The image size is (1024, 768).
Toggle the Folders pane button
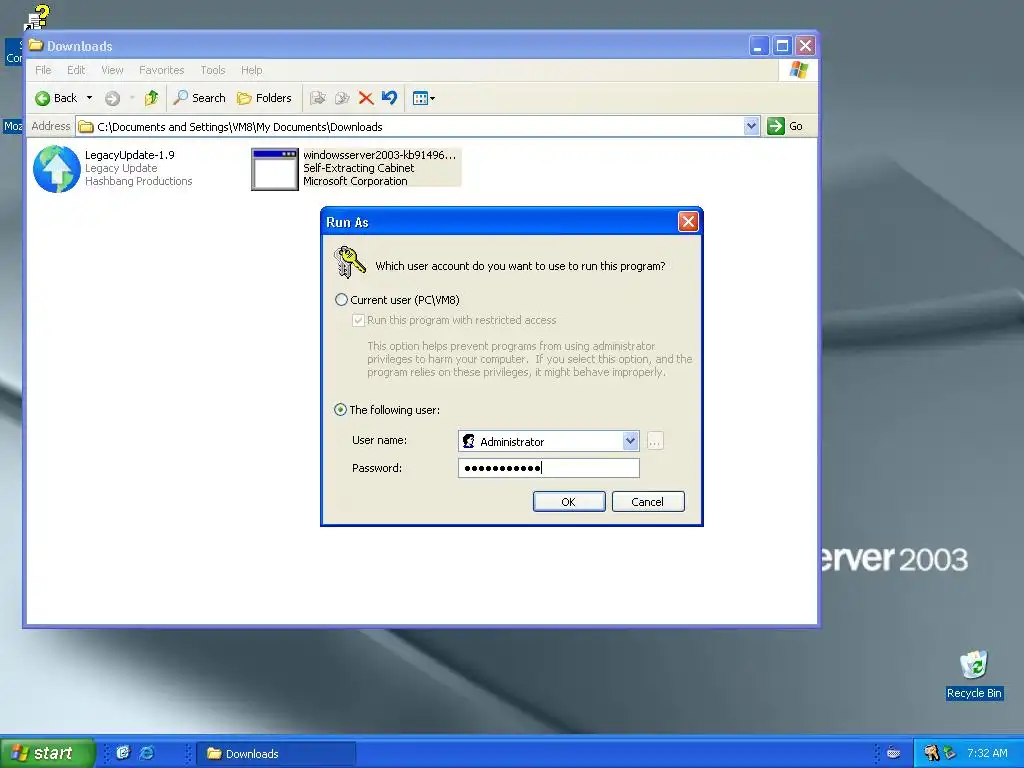[264, 98]
